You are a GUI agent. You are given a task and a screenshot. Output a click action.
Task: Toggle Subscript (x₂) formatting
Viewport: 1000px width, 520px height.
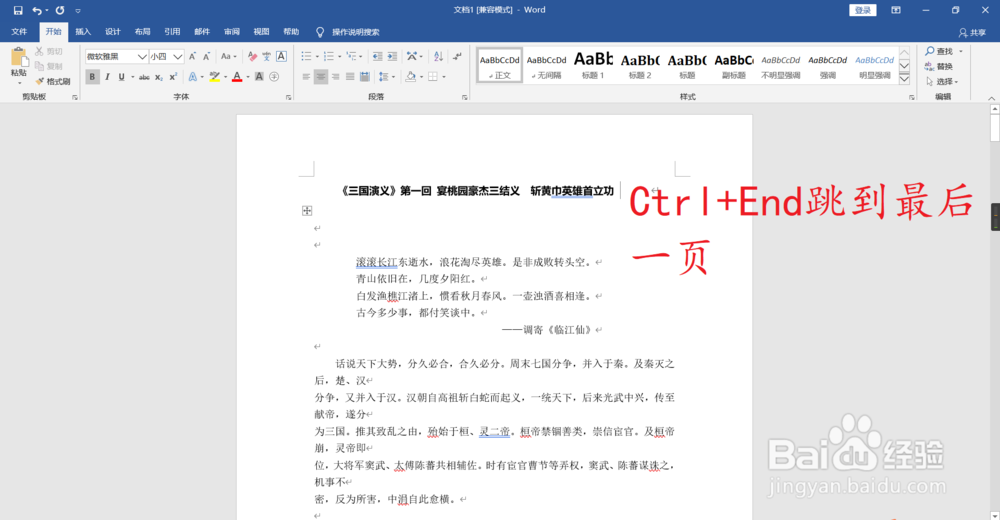click(159, 77)
